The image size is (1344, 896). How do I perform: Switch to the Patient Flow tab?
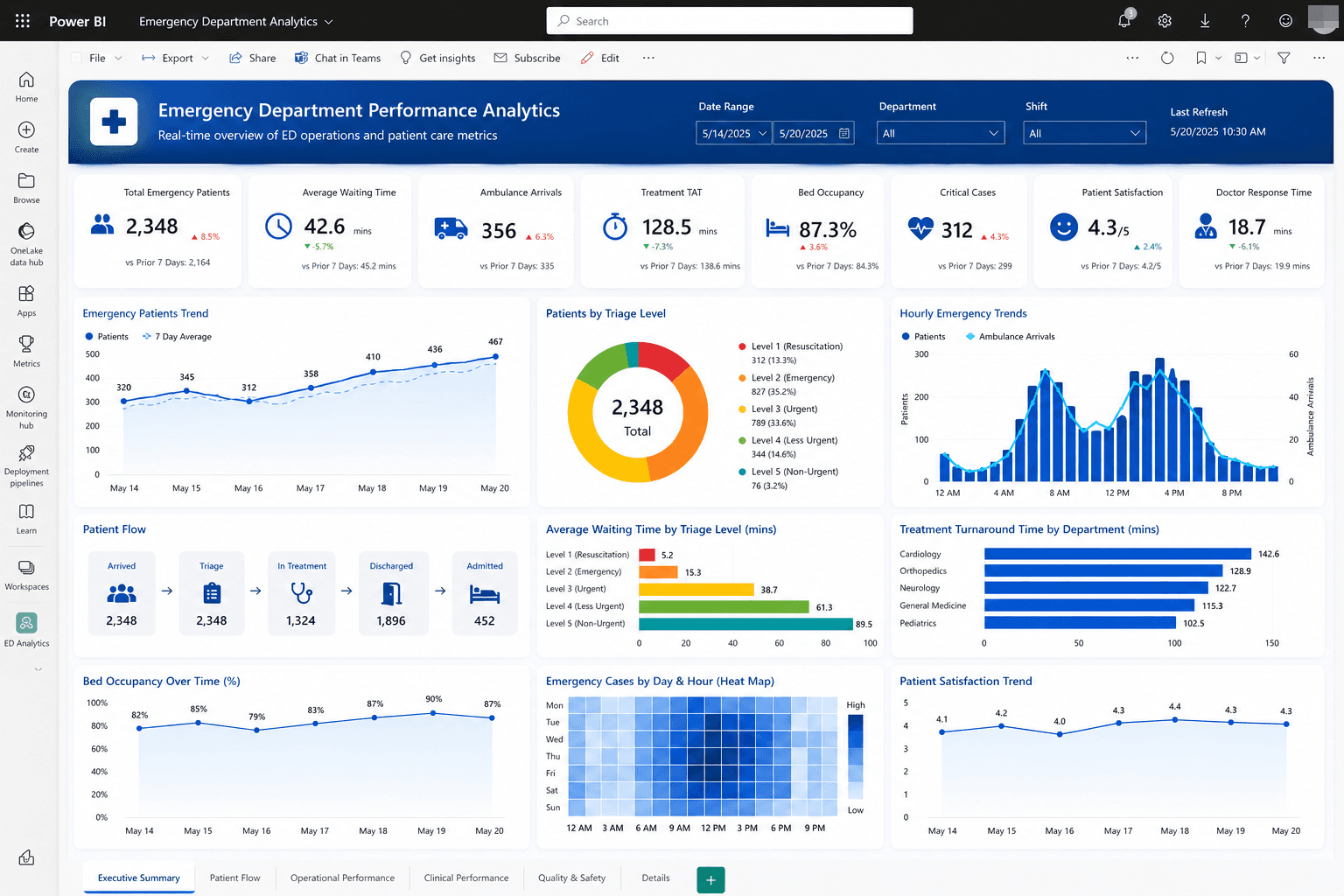[234, 878]
